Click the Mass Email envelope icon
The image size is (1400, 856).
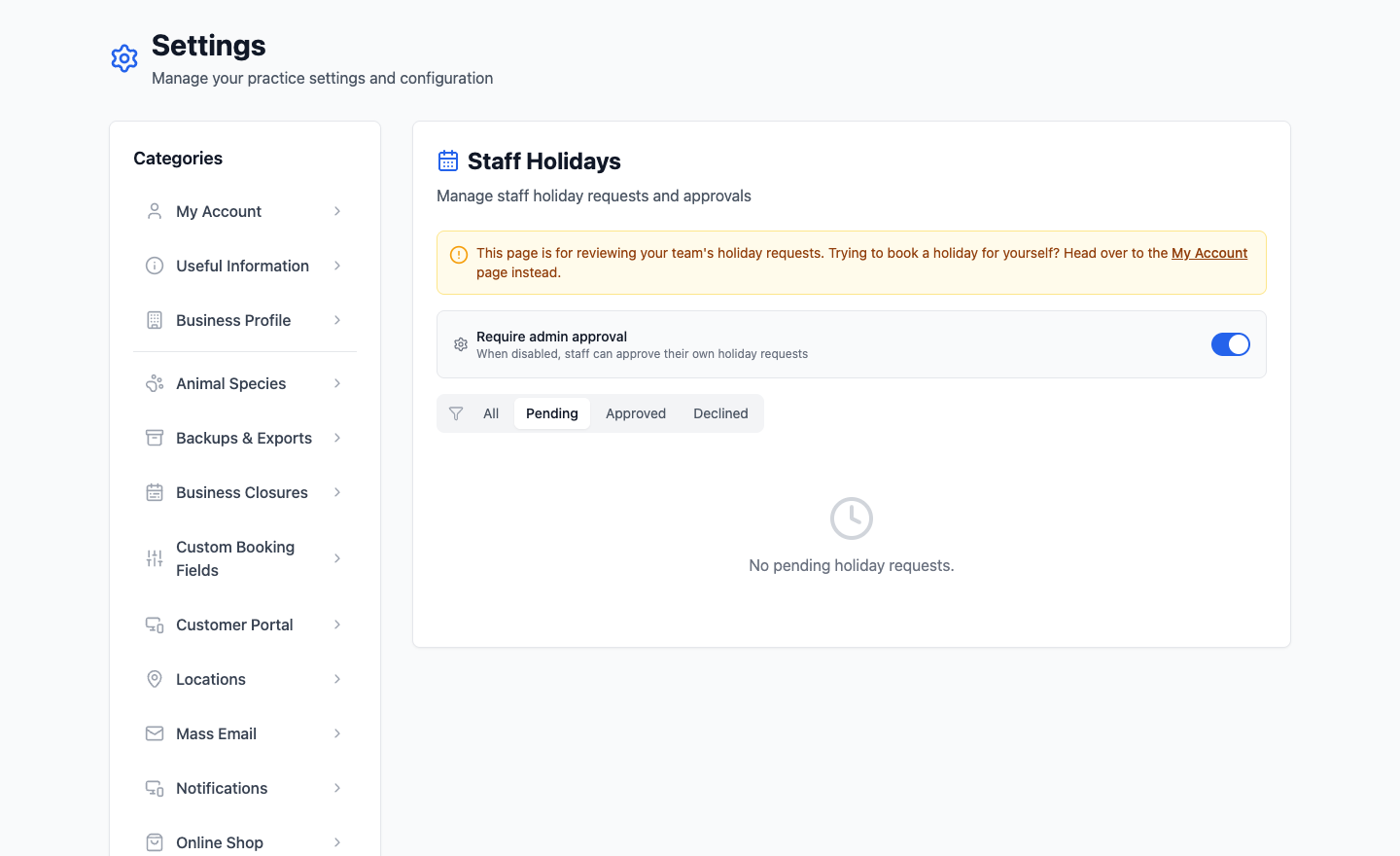[x=155, y=733]
